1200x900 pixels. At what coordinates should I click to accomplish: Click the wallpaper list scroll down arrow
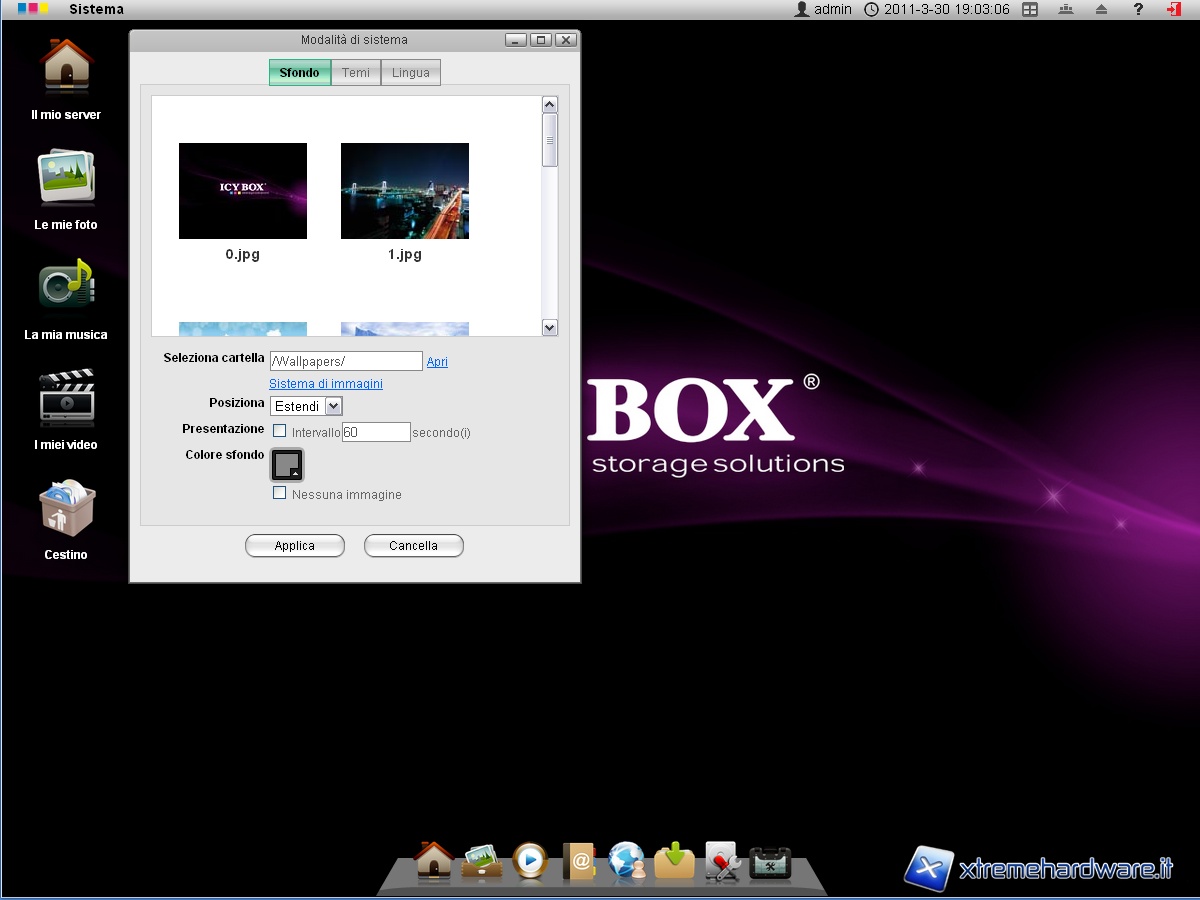click(x=549, y=327)
